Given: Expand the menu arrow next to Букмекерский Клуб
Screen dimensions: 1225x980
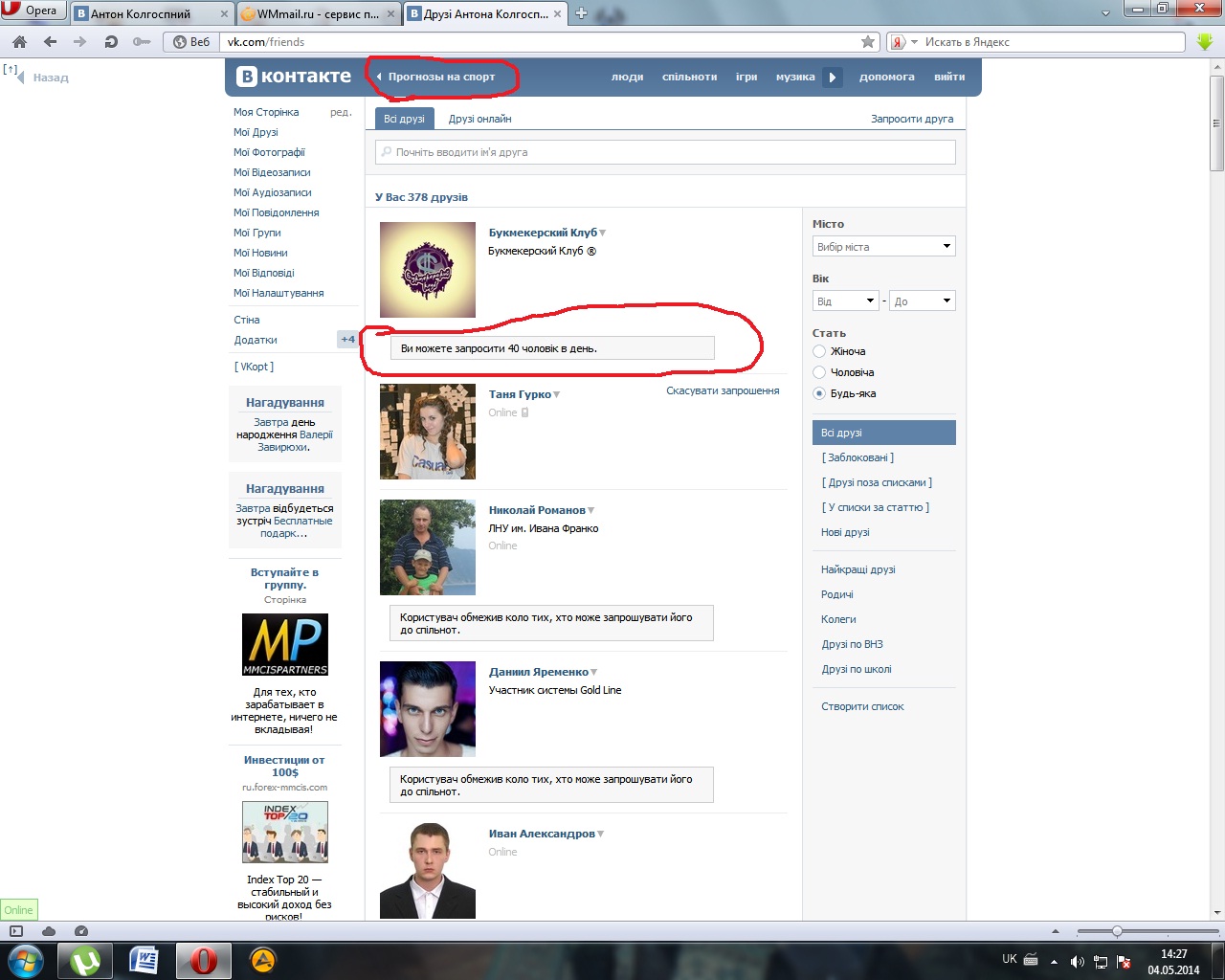Looking at the screenshot, I should 603,233.
